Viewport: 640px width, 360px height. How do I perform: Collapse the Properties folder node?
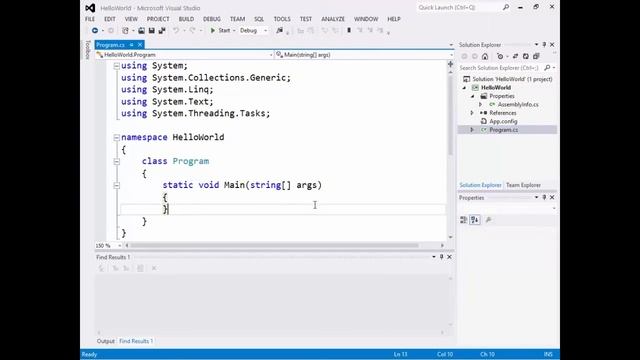coord(473,96)
